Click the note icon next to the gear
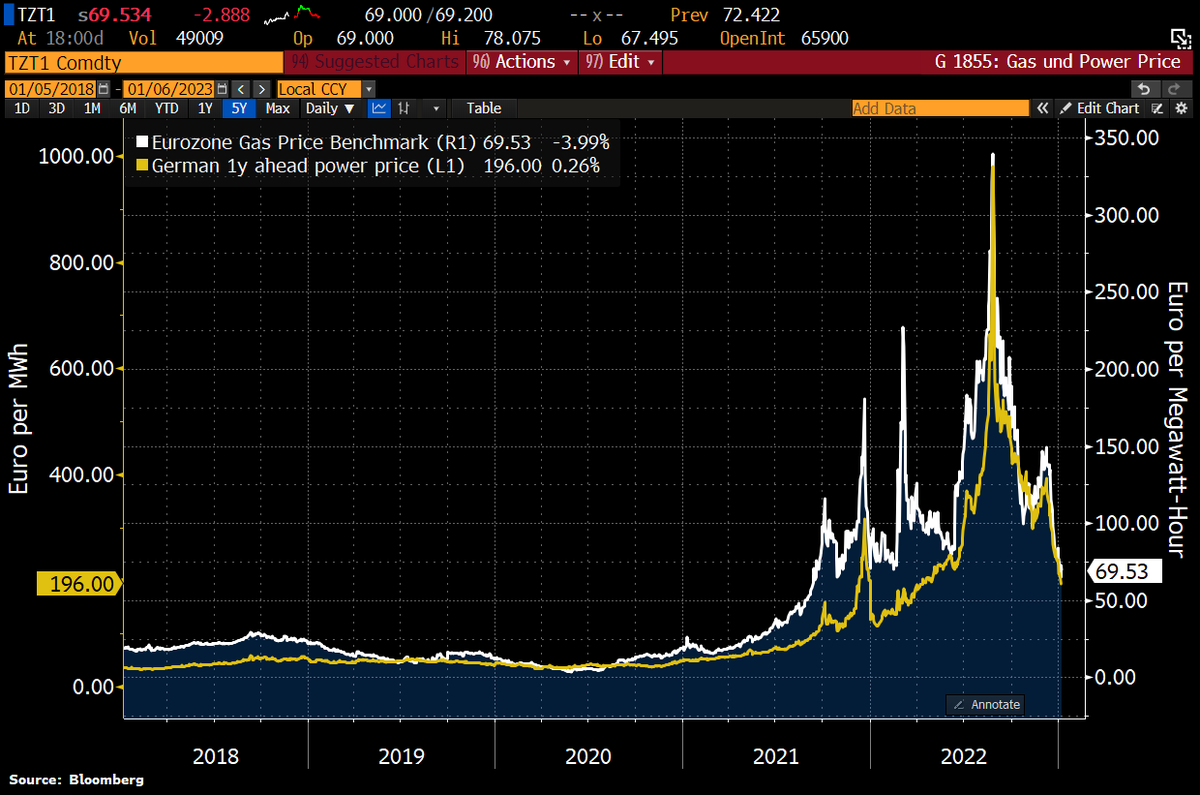 (1157, 108)
